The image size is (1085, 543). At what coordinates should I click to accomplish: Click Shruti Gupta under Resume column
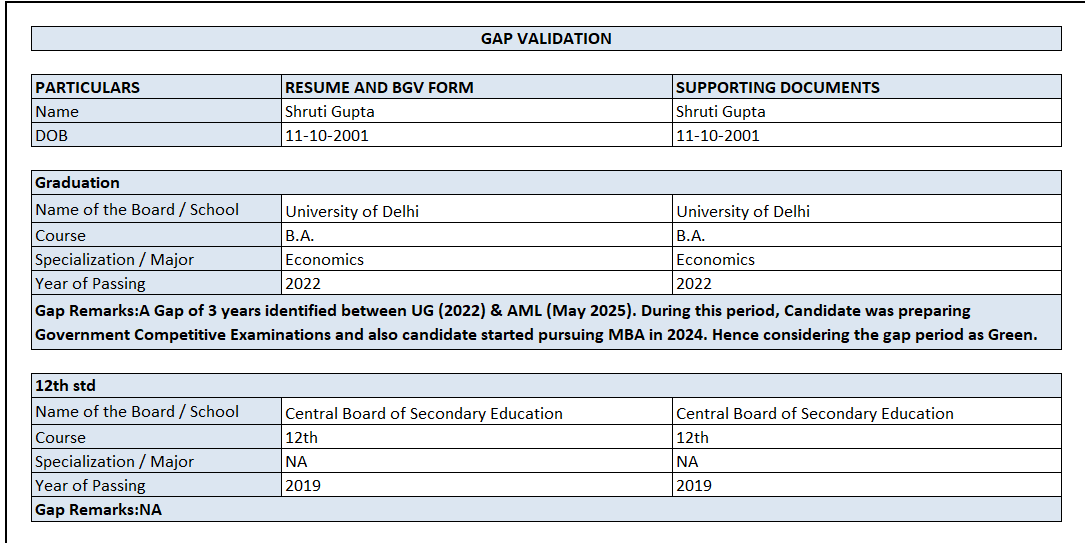tap(329, 111)
